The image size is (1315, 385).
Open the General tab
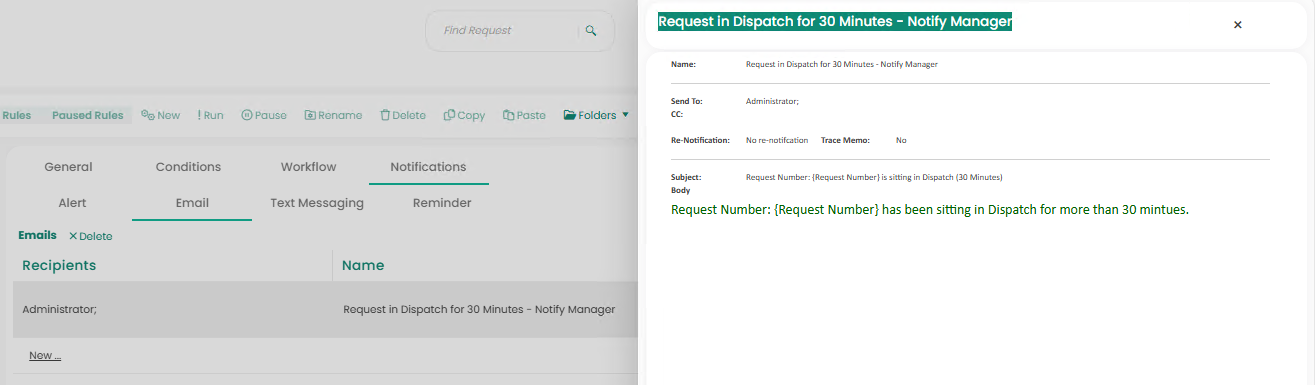(x=68, y=167)
